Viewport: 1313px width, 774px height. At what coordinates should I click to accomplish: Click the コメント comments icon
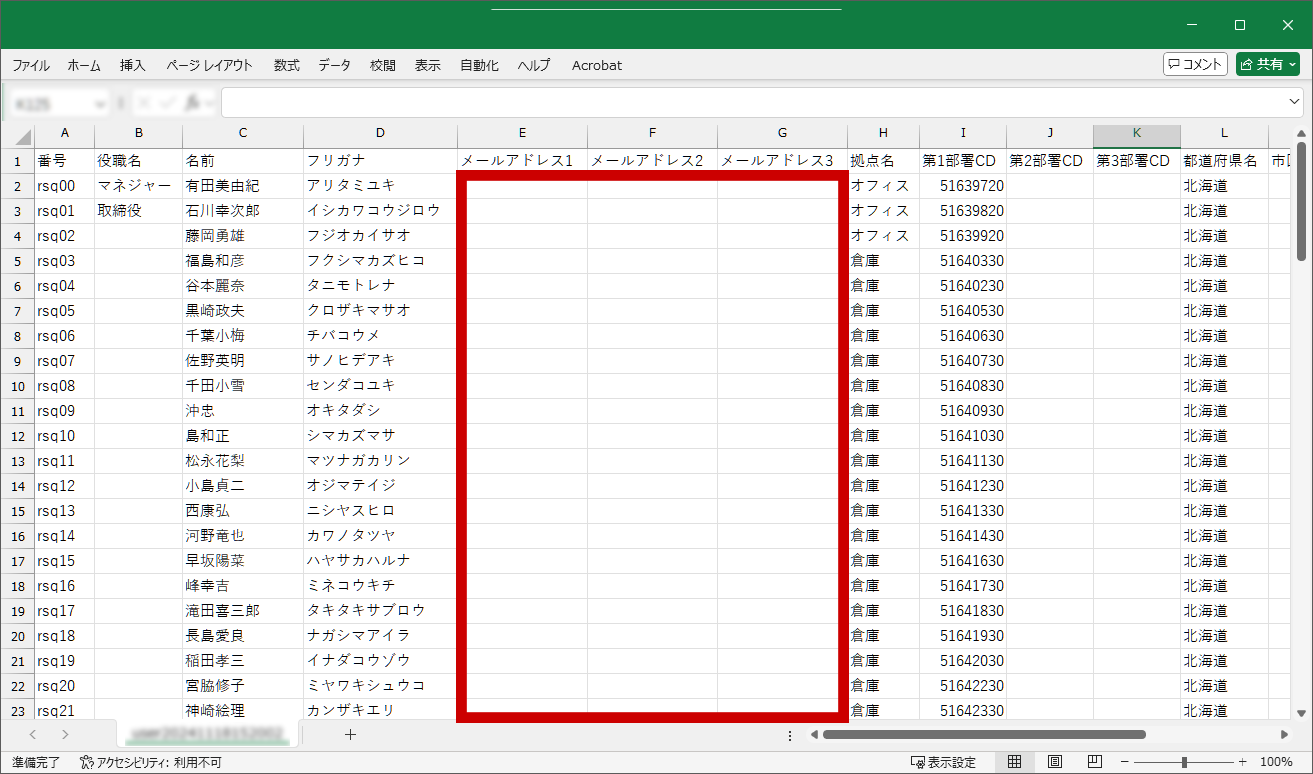(1195, 63)
